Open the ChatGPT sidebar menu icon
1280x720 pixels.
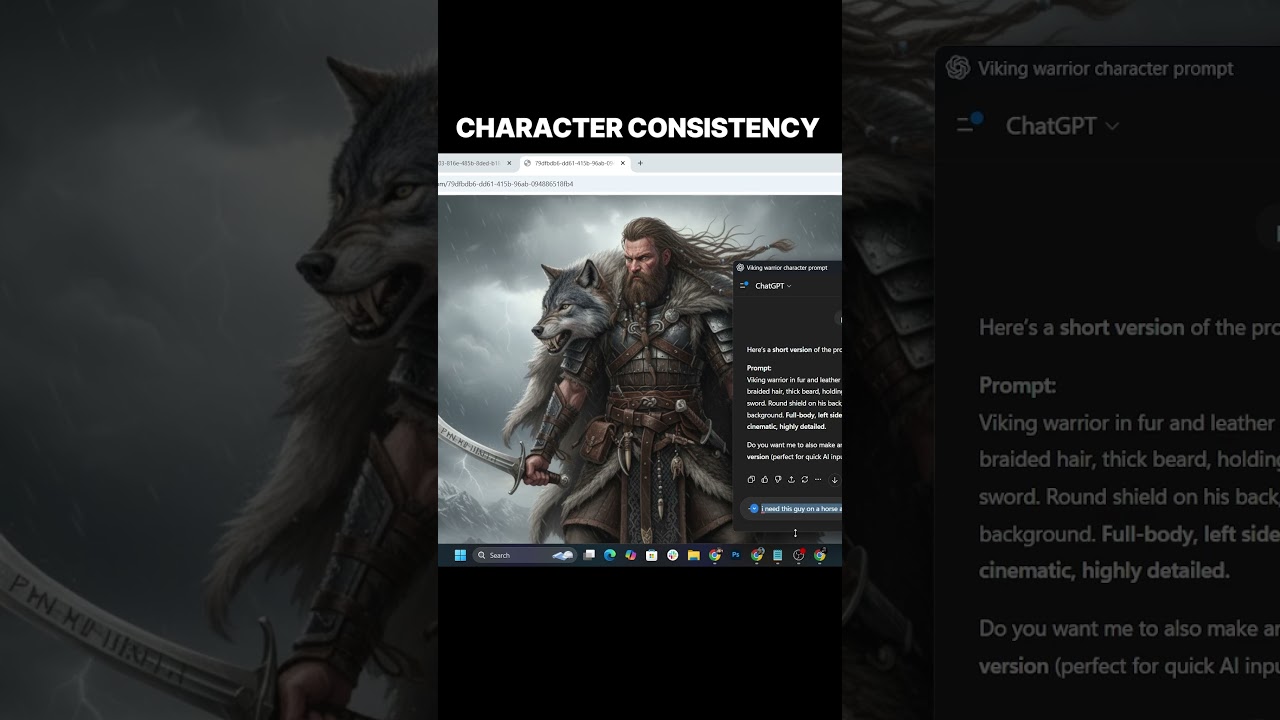click(743, 286)
